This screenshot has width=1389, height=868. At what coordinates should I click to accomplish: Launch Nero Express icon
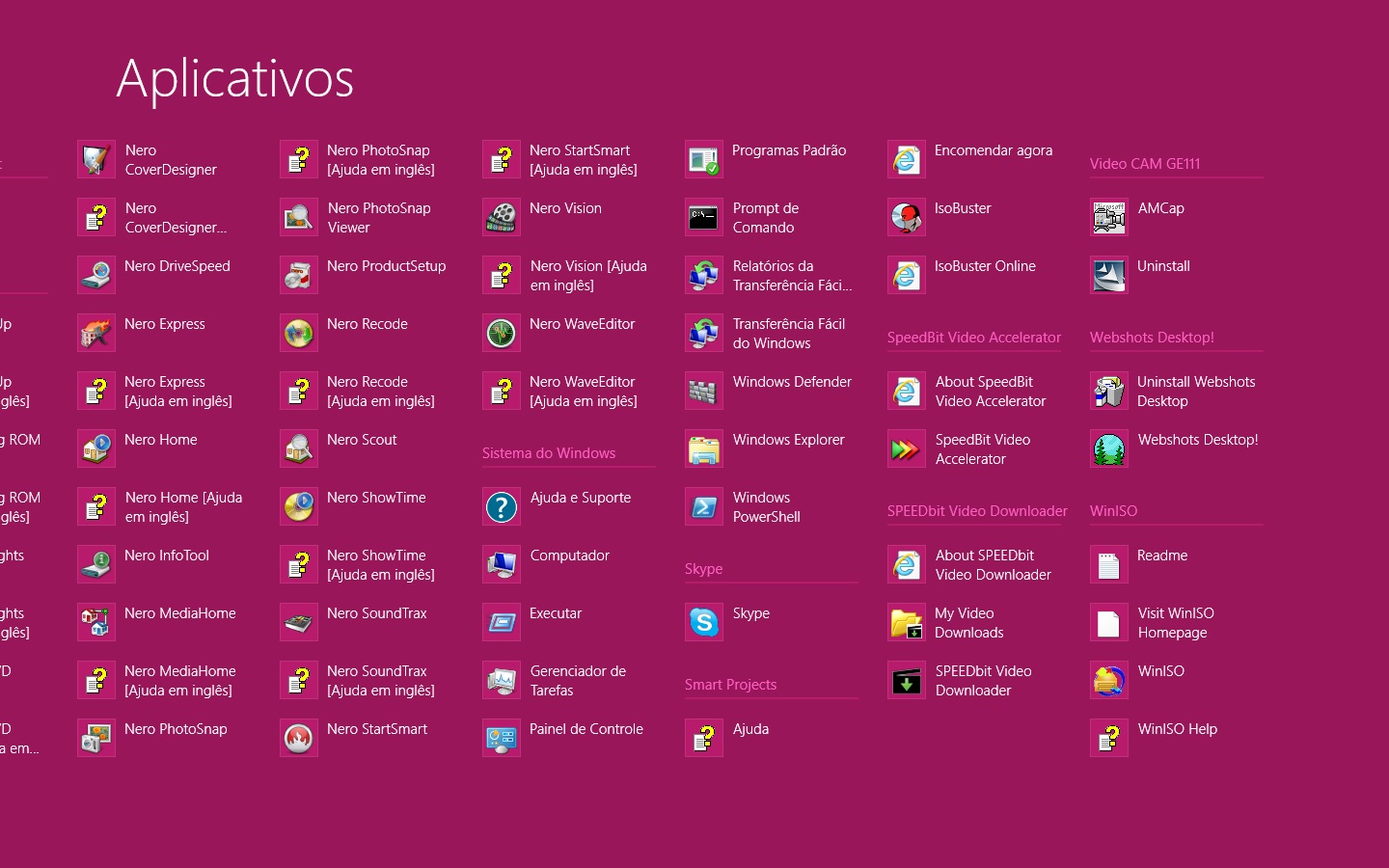tap(96, 334)
